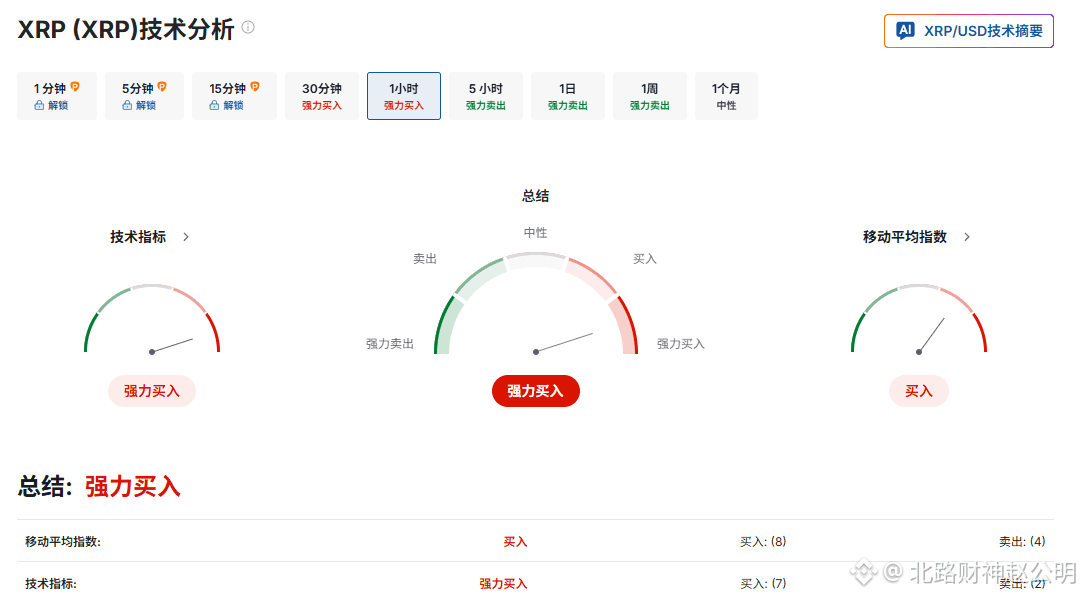Screen dimensions: 1084x598
Task: Click the 移动平均指数: row label
Action: click(x=63, y=542)
